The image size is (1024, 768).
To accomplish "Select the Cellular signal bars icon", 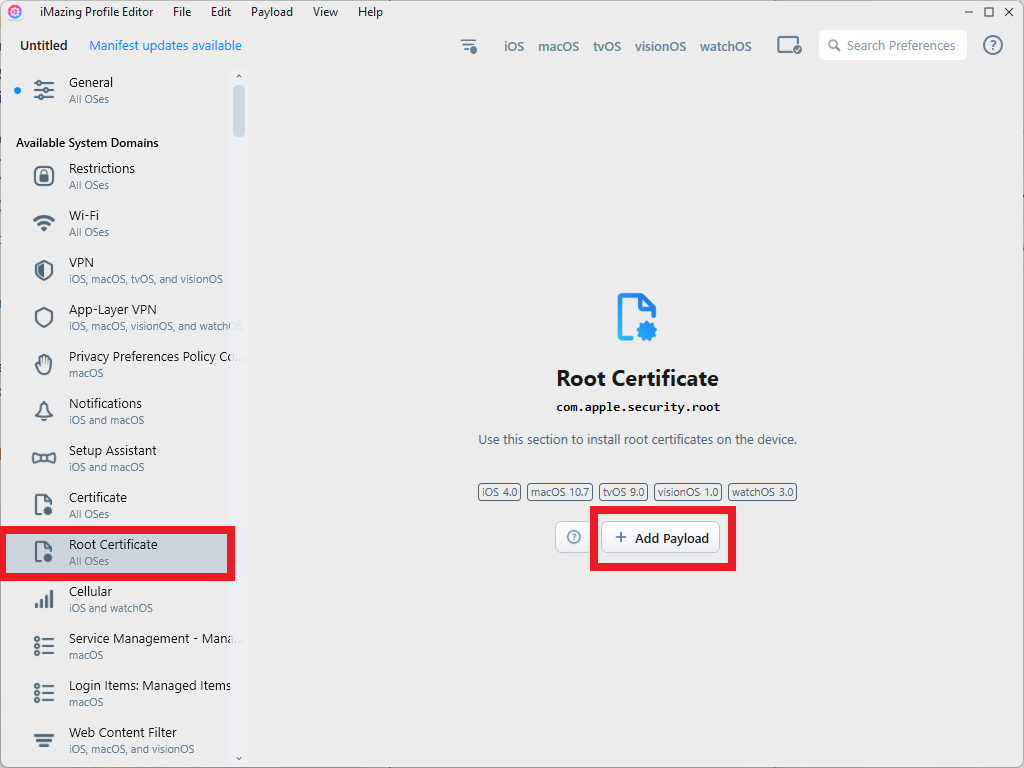I will click(44, 599).
